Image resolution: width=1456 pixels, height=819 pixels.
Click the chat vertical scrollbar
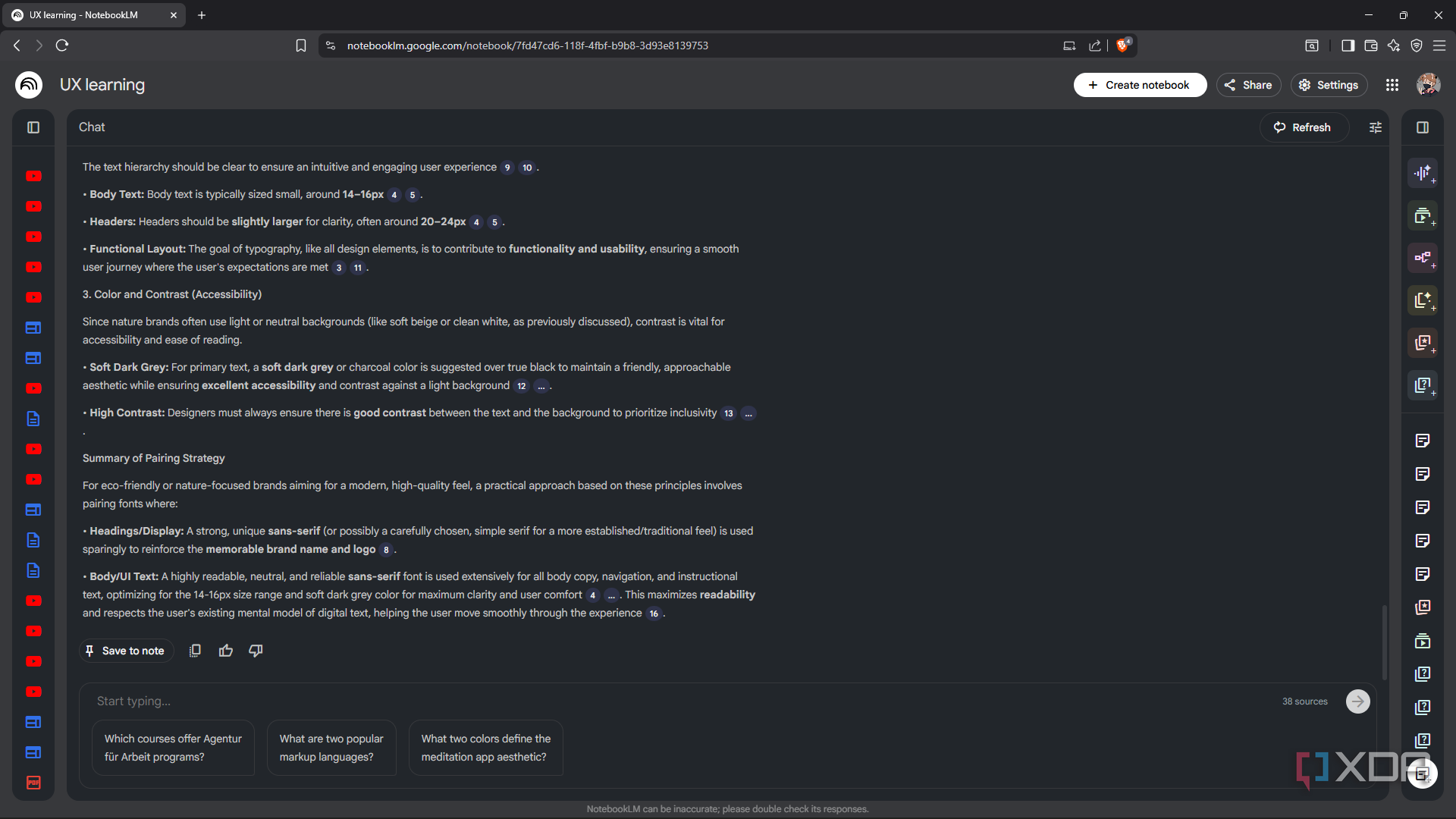pyautogui.click(x=1384, y=642)
